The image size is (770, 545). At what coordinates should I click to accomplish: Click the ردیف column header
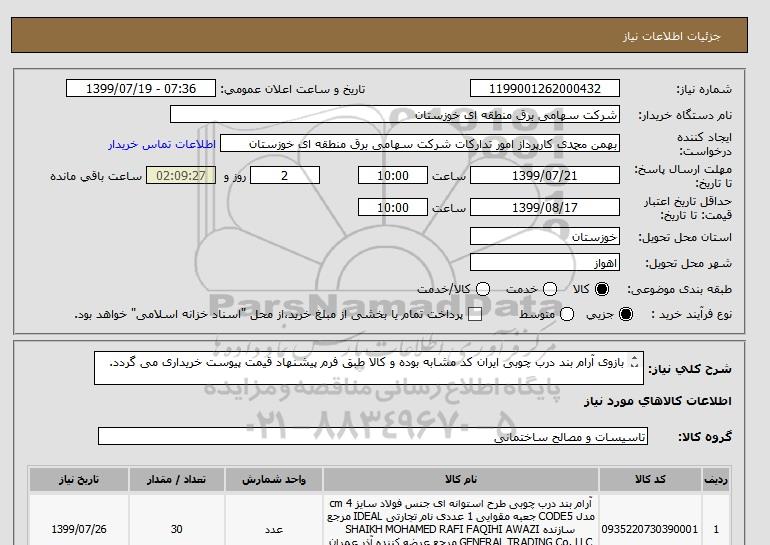point(716,479)
